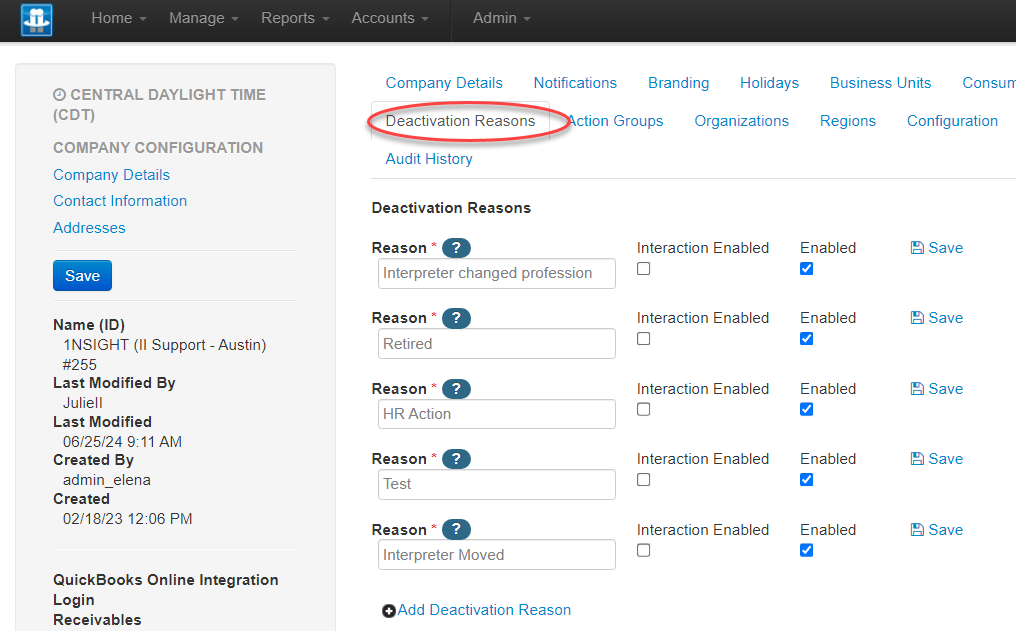The image size is (1016, 631).
Task: Open help for the "Test" reason field
Action: pos(456,458)
